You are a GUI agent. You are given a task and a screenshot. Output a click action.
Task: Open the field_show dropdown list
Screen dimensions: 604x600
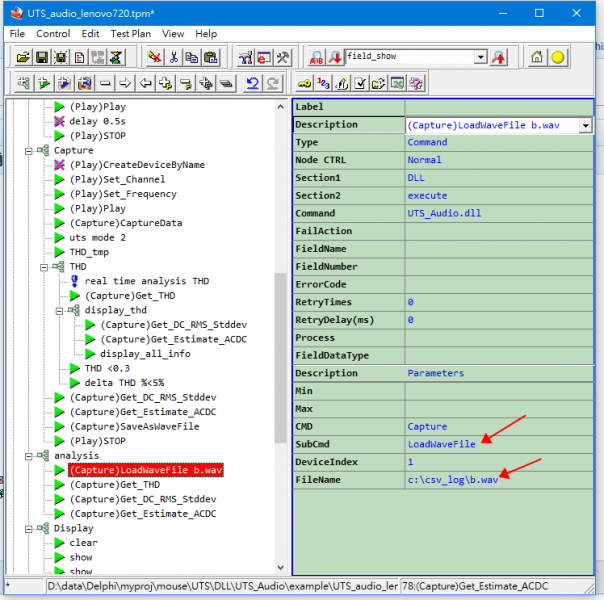click(x=481, y=57)
